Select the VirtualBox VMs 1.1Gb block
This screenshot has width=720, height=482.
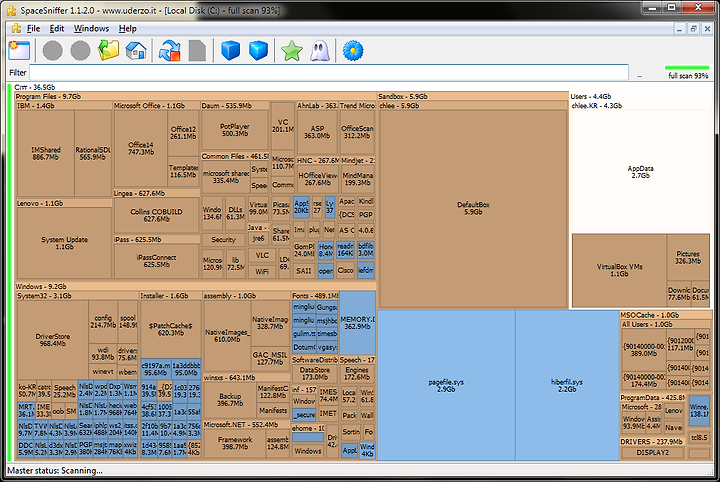pyautogui.click(x=619, y=270)
